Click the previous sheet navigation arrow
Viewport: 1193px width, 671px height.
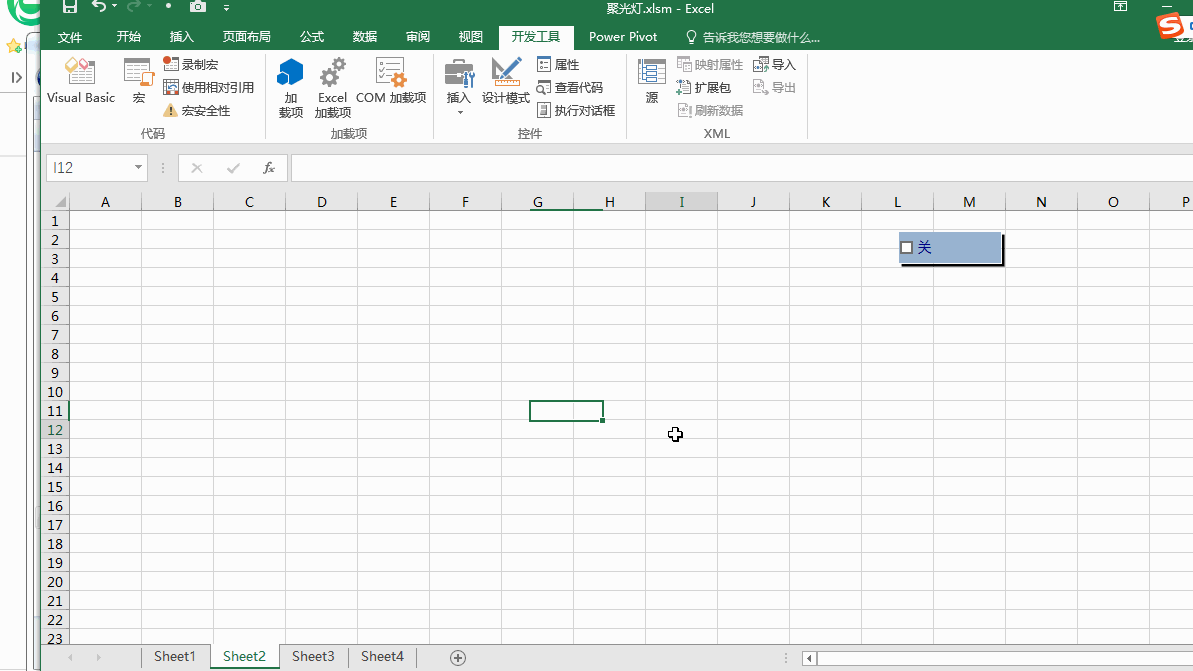click(x=71, y=657)
